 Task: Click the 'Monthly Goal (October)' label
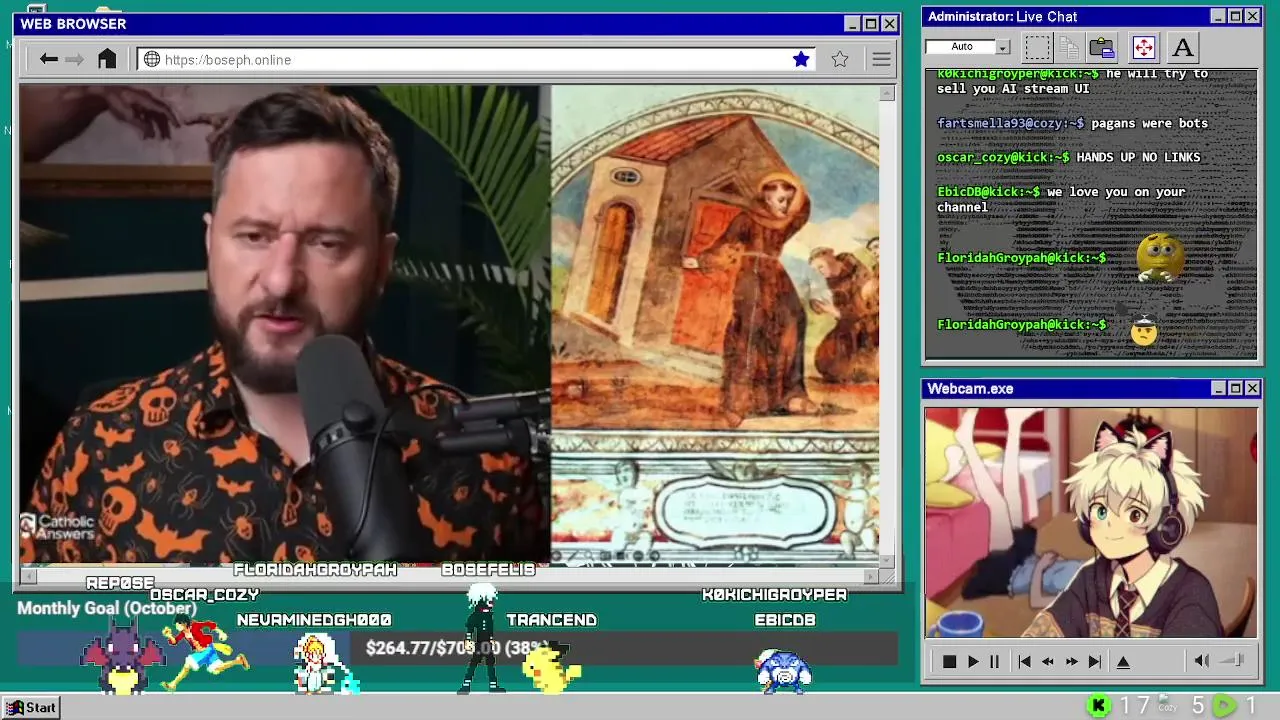pos(107,608)
